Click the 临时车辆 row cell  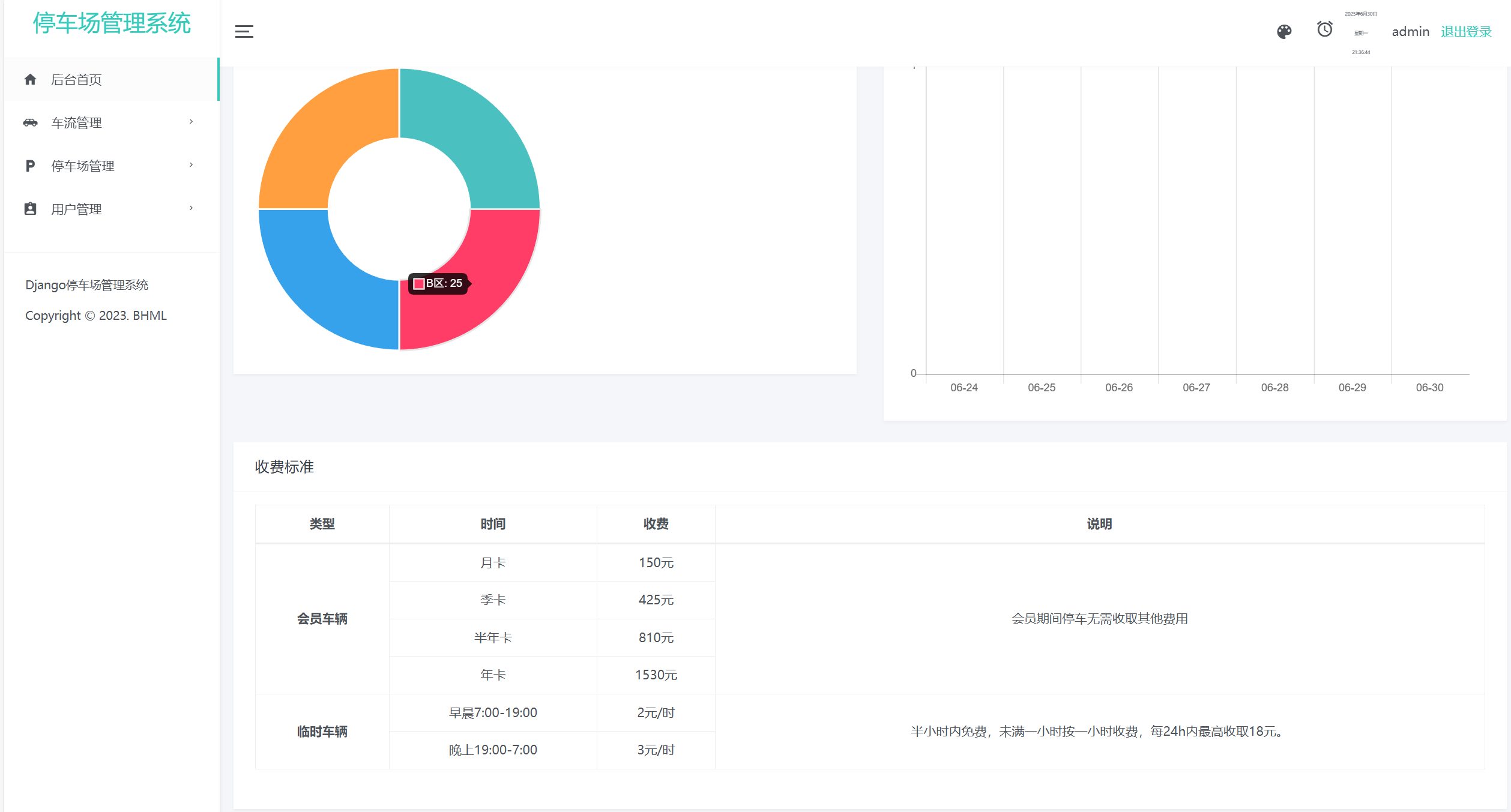pyautogui.click(x=322, y=732)
